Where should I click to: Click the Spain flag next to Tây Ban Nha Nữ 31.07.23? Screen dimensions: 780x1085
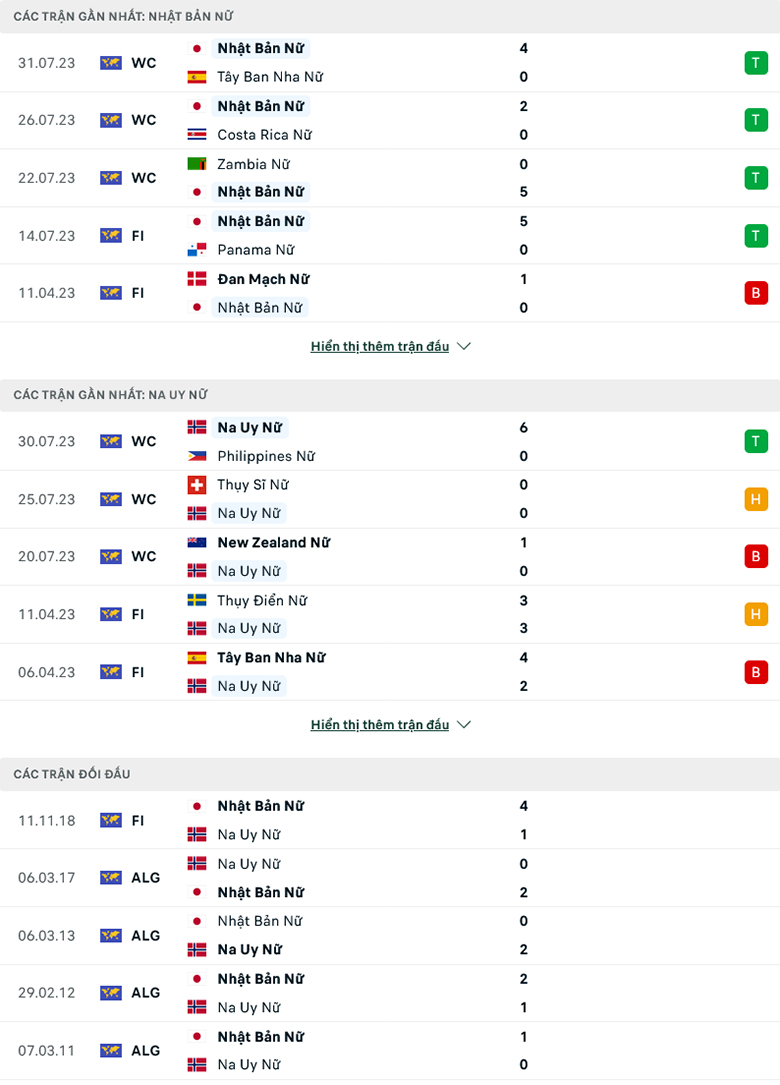pos(197,77)
